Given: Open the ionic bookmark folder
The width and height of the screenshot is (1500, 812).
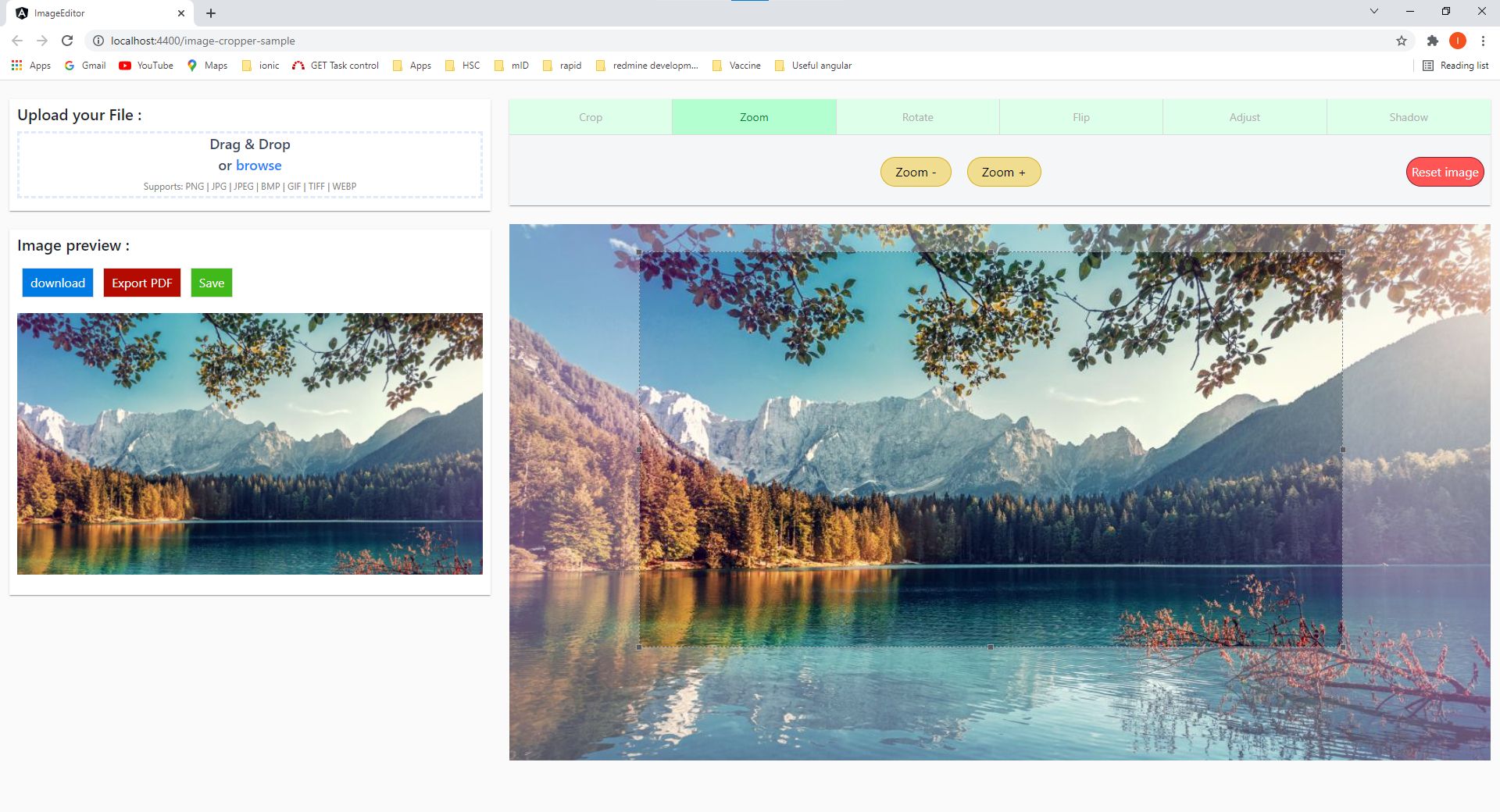Looking at the screenshot, I should 260,66.
